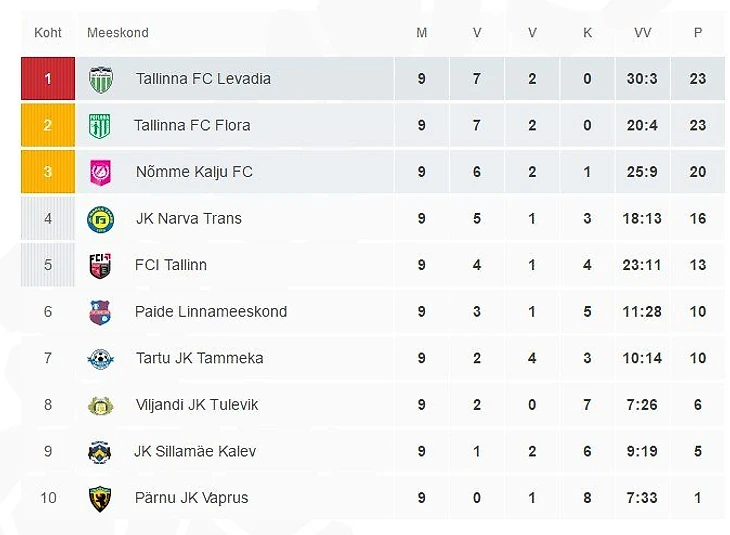
Task: Click the JK Sillamäe Kalev crest
Action: click(x=100, y=452)
